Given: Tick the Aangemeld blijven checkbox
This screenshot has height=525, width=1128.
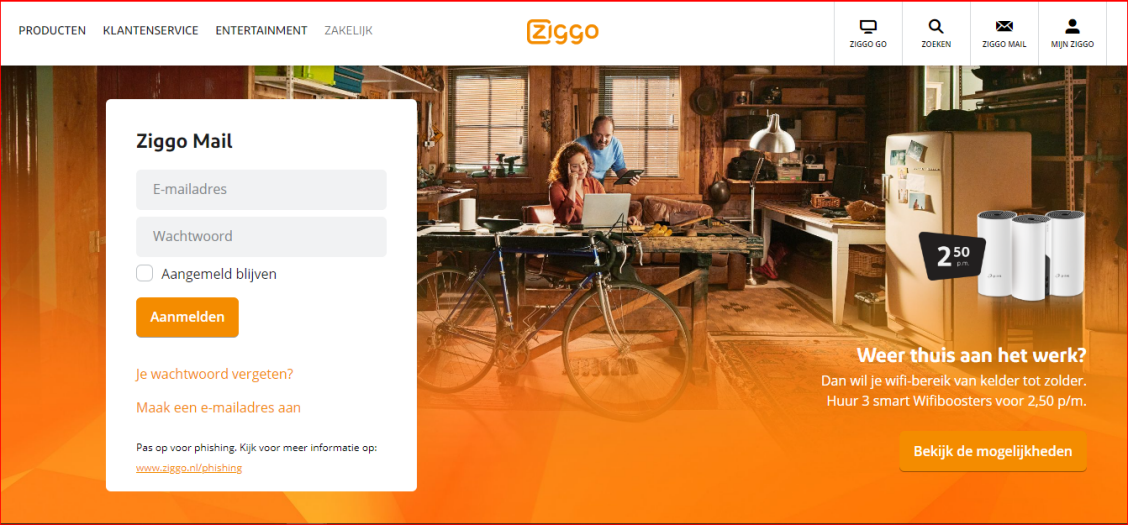Looking at the screenshot, I should pos(145,273).
